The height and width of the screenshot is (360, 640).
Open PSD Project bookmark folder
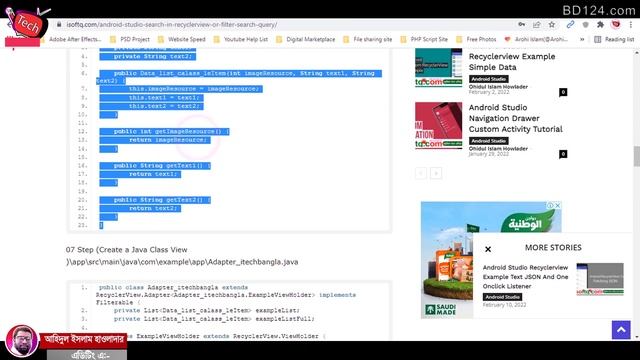tap(130, 39)
